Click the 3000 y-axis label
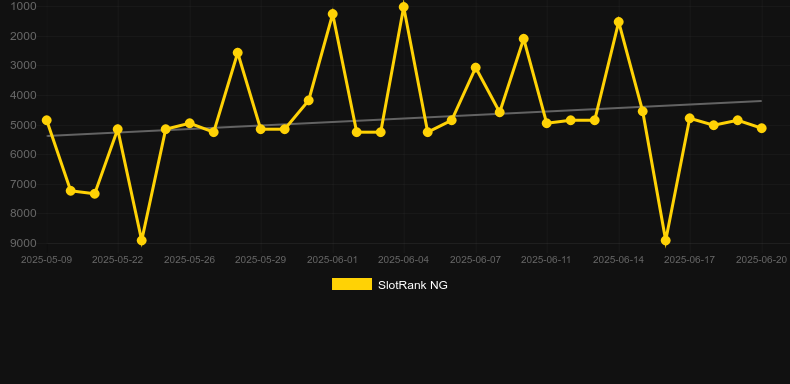Viewport: 790px width, 384px height. (x=23, y=66)
